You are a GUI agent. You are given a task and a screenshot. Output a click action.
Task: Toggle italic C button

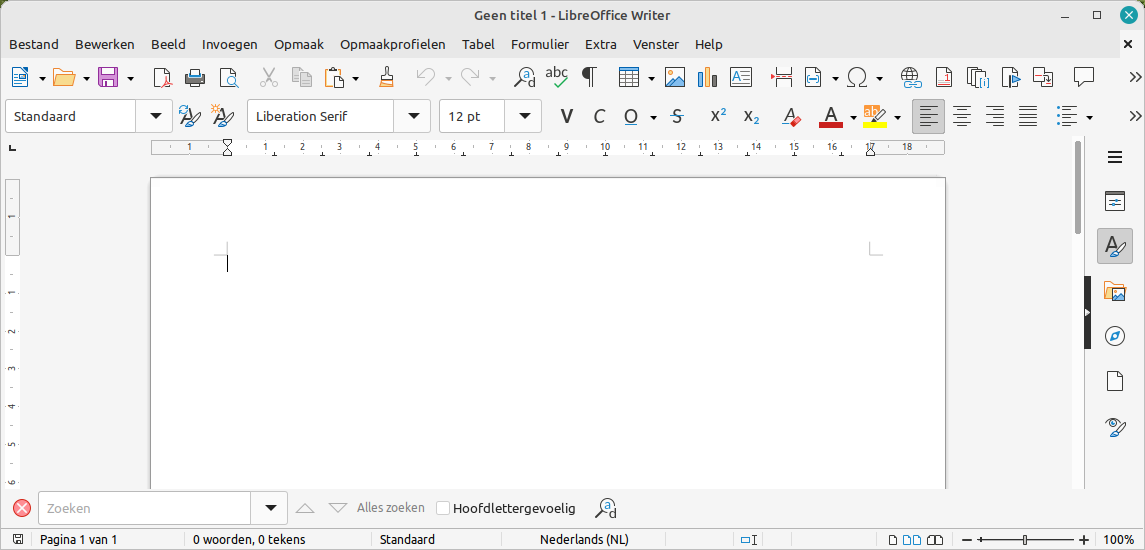(599, 116)
